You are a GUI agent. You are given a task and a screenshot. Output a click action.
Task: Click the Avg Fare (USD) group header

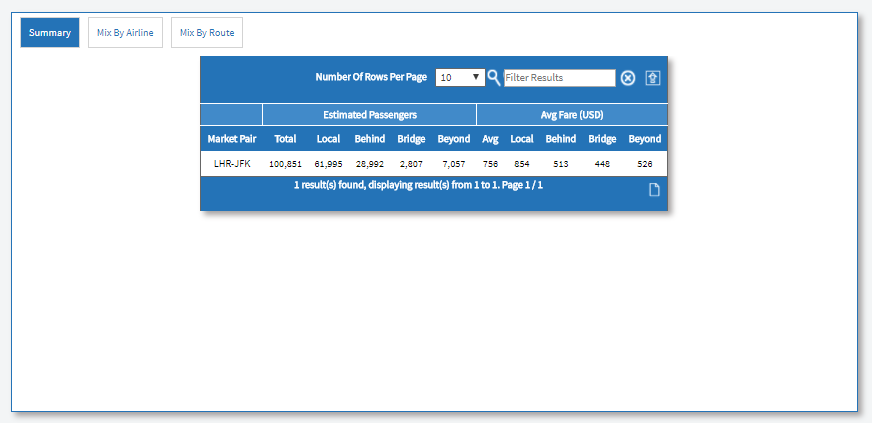coord(572,115)
